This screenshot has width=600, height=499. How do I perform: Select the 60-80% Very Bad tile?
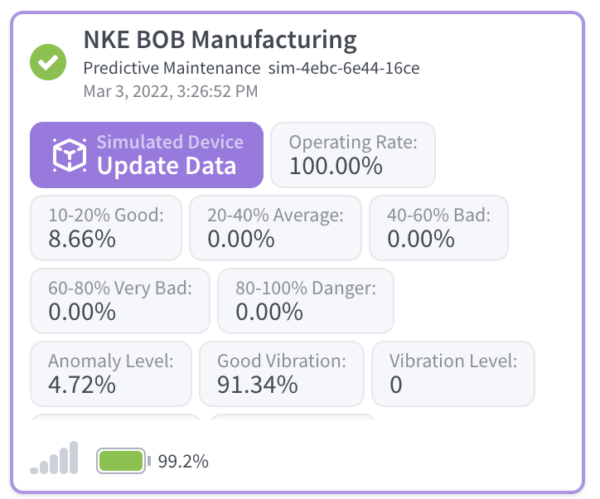coord(120,300)
